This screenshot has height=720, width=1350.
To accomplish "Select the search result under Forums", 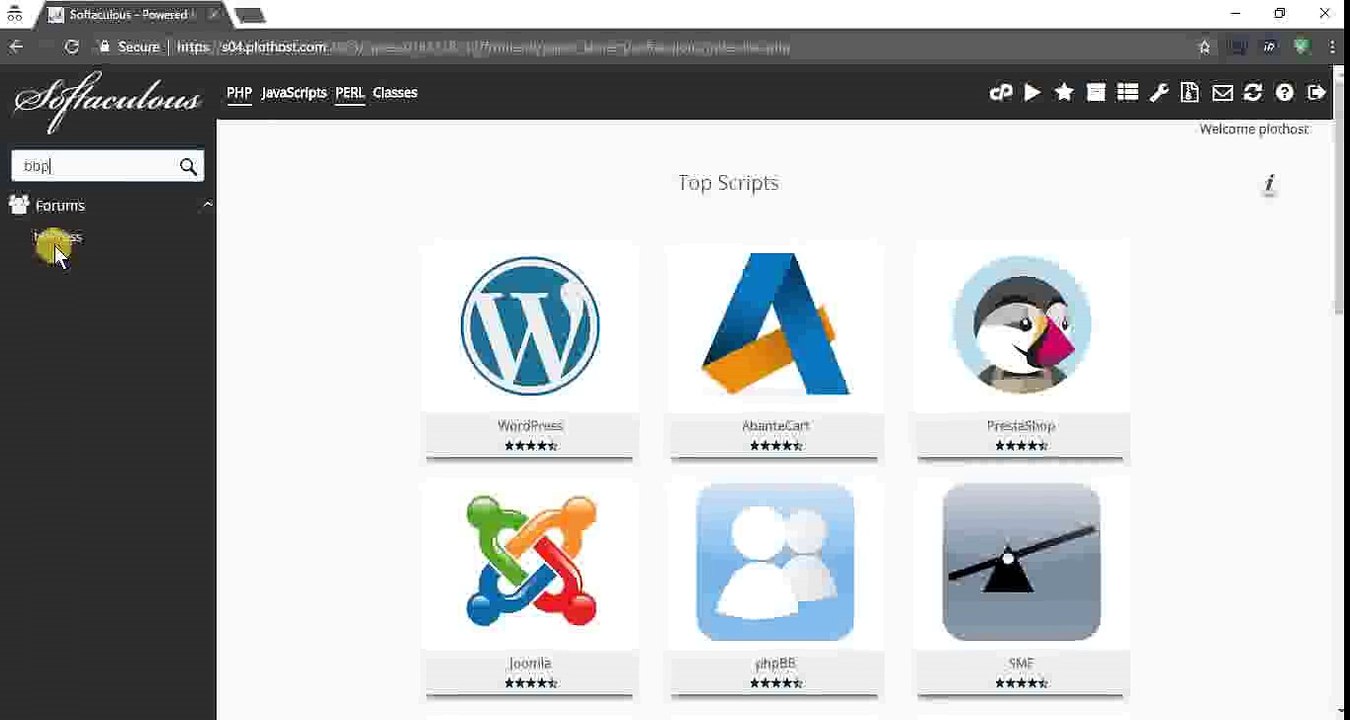I will [58, 237].
